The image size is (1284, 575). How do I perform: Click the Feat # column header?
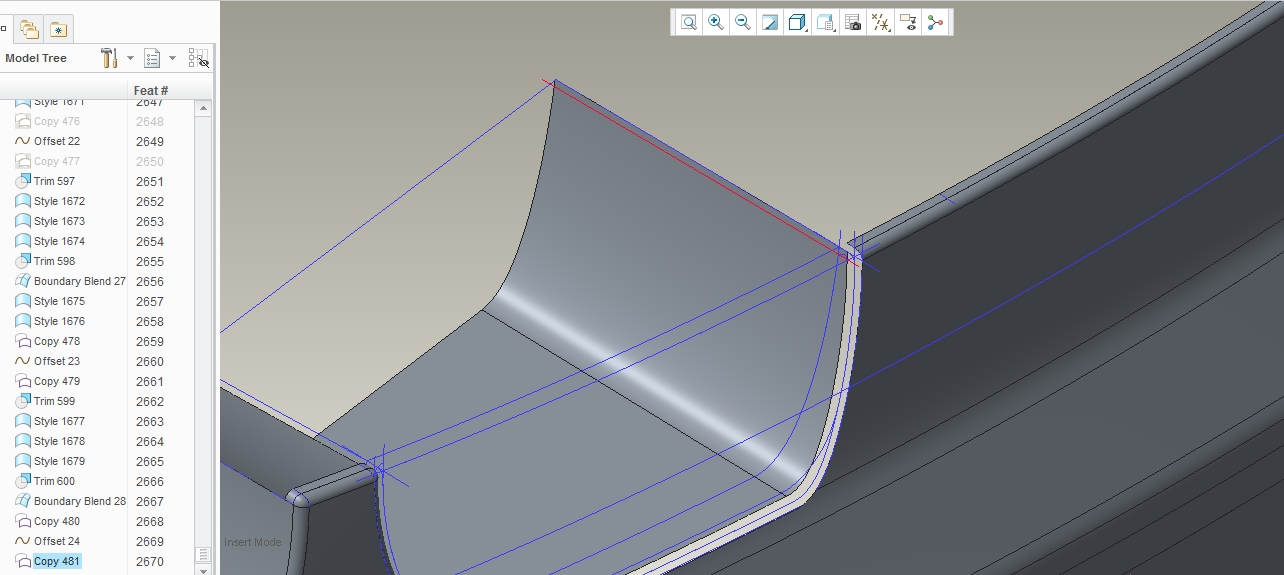point(151,90)
